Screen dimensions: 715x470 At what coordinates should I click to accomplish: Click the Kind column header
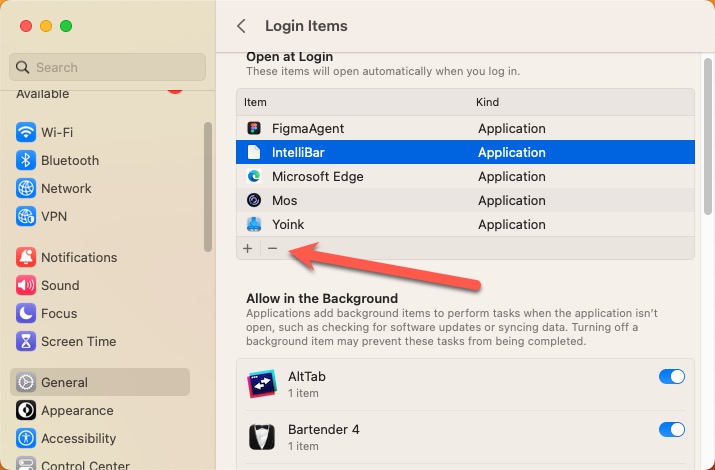487,102
